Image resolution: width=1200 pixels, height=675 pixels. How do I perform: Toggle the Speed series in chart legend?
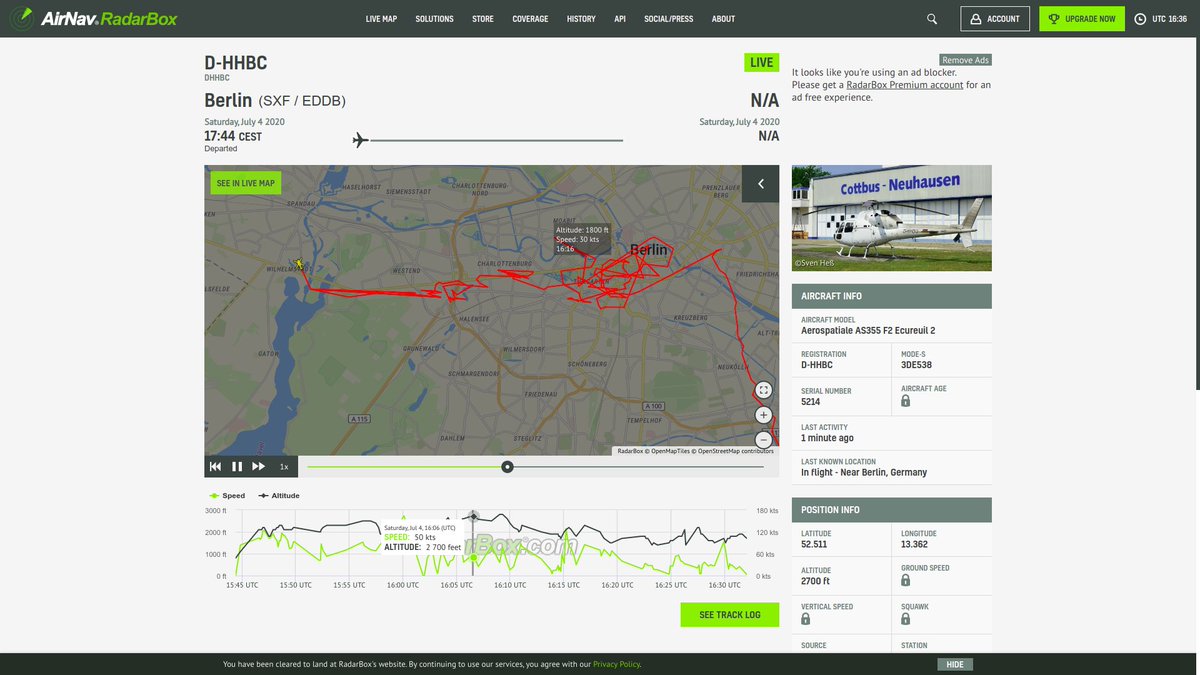[227, 495]
